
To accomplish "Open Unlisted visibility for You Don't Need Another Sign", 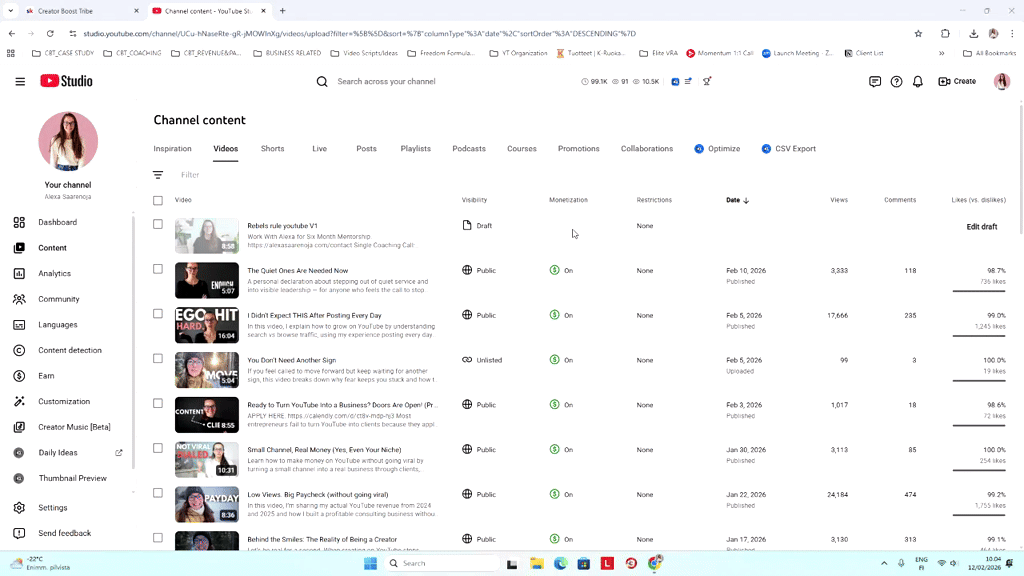I will (x=482, y=360).
